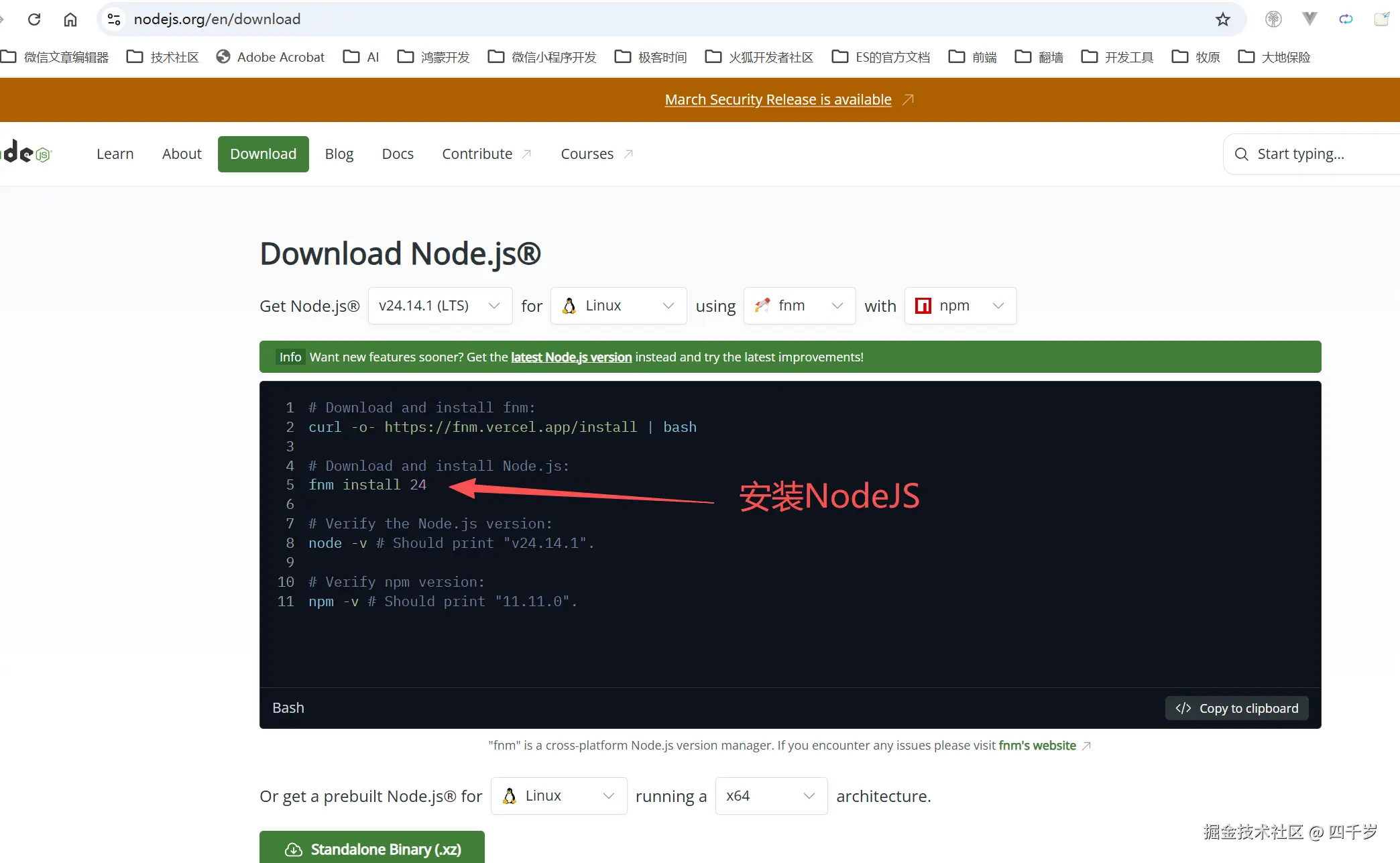Screen dimensions: 1400x863
Task: Switch to the Docs navigation item
Action: (x=398, y=154)
